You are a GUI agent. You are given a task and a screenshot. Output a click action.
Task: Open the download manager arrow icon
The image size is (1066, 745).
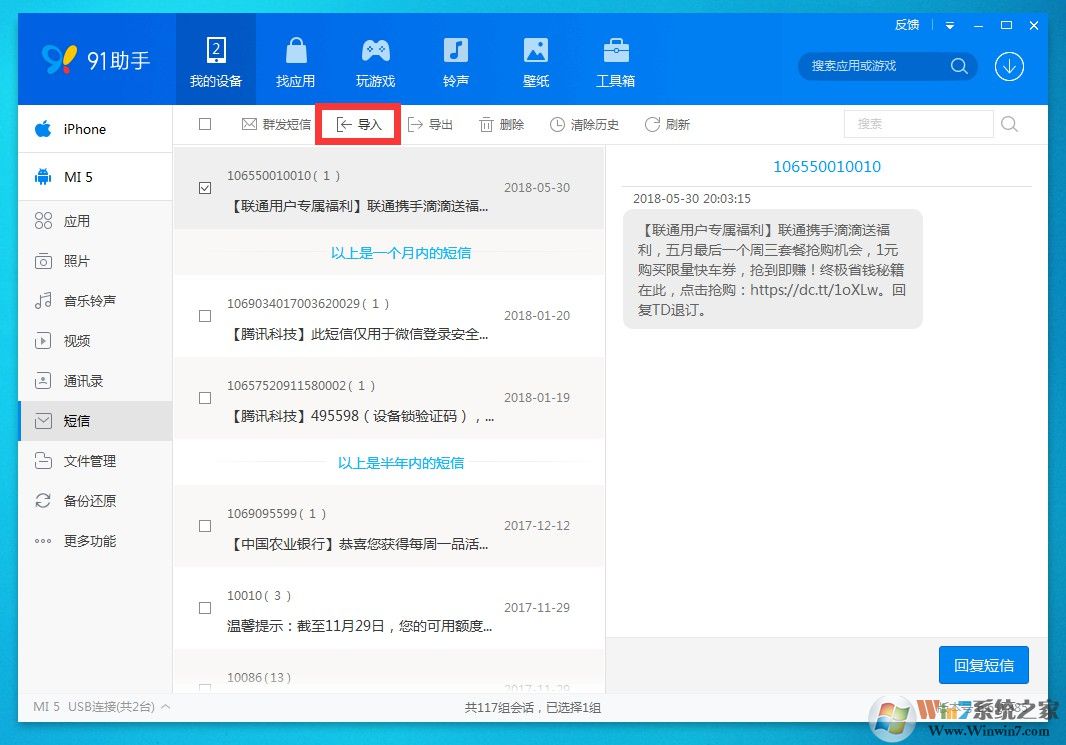coord(1009,67)
